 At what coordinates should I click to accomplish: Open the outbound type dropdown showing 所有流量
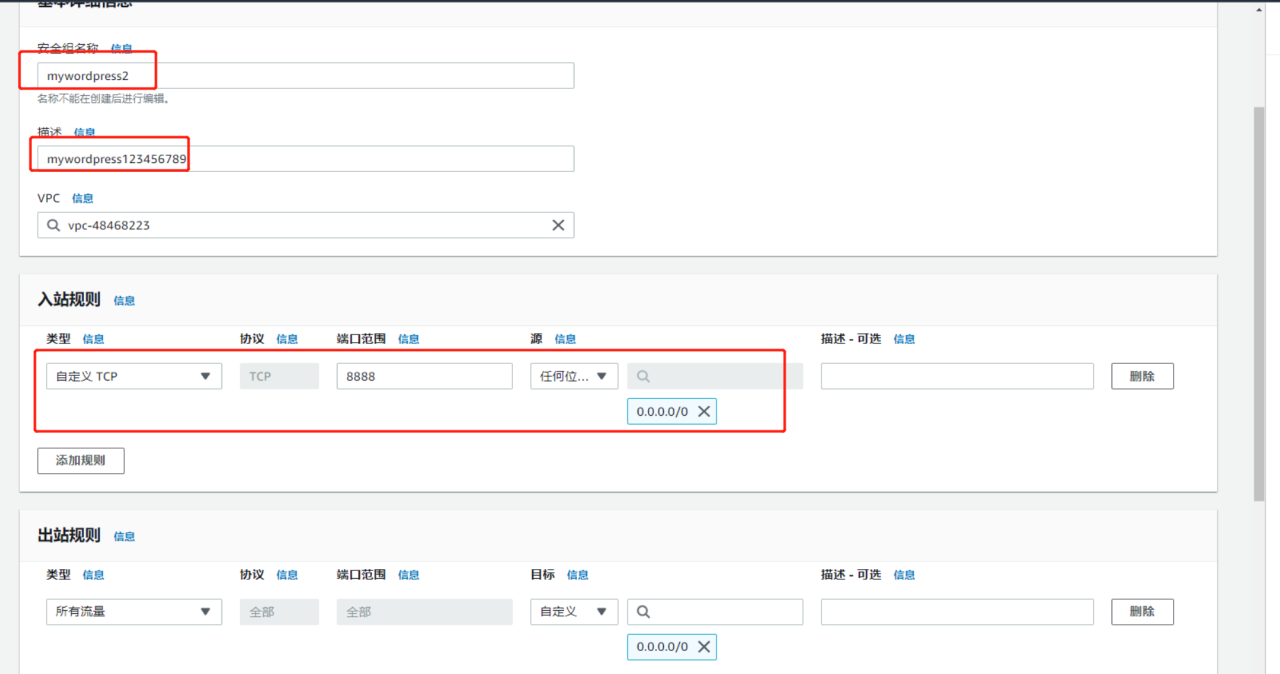click(133, 611)
